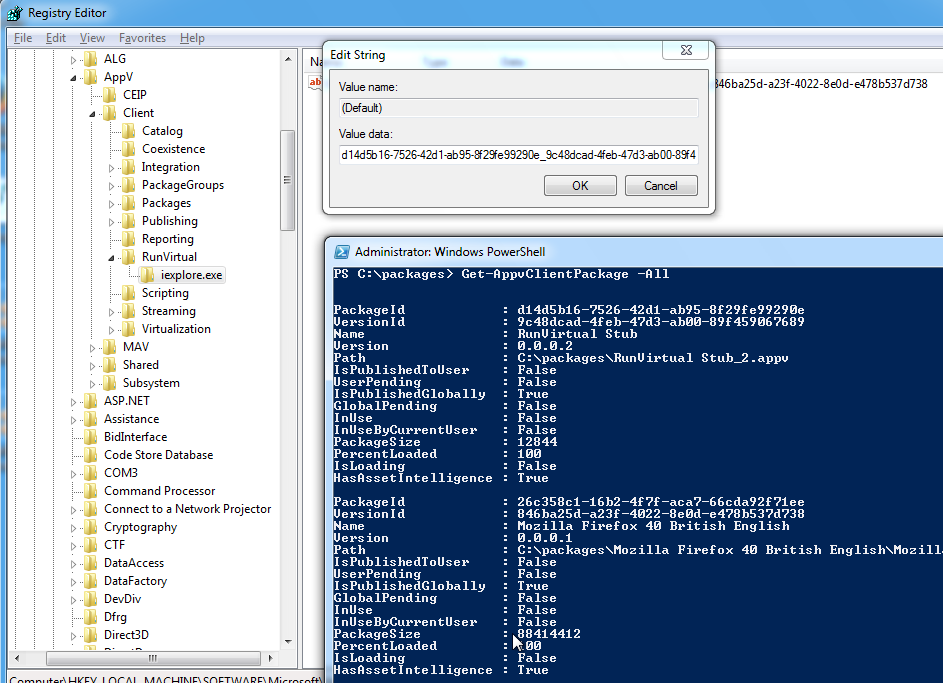Screen dimensions: 943x683
Task: Click the (Default) string value icon
Action: click(316, 84)
